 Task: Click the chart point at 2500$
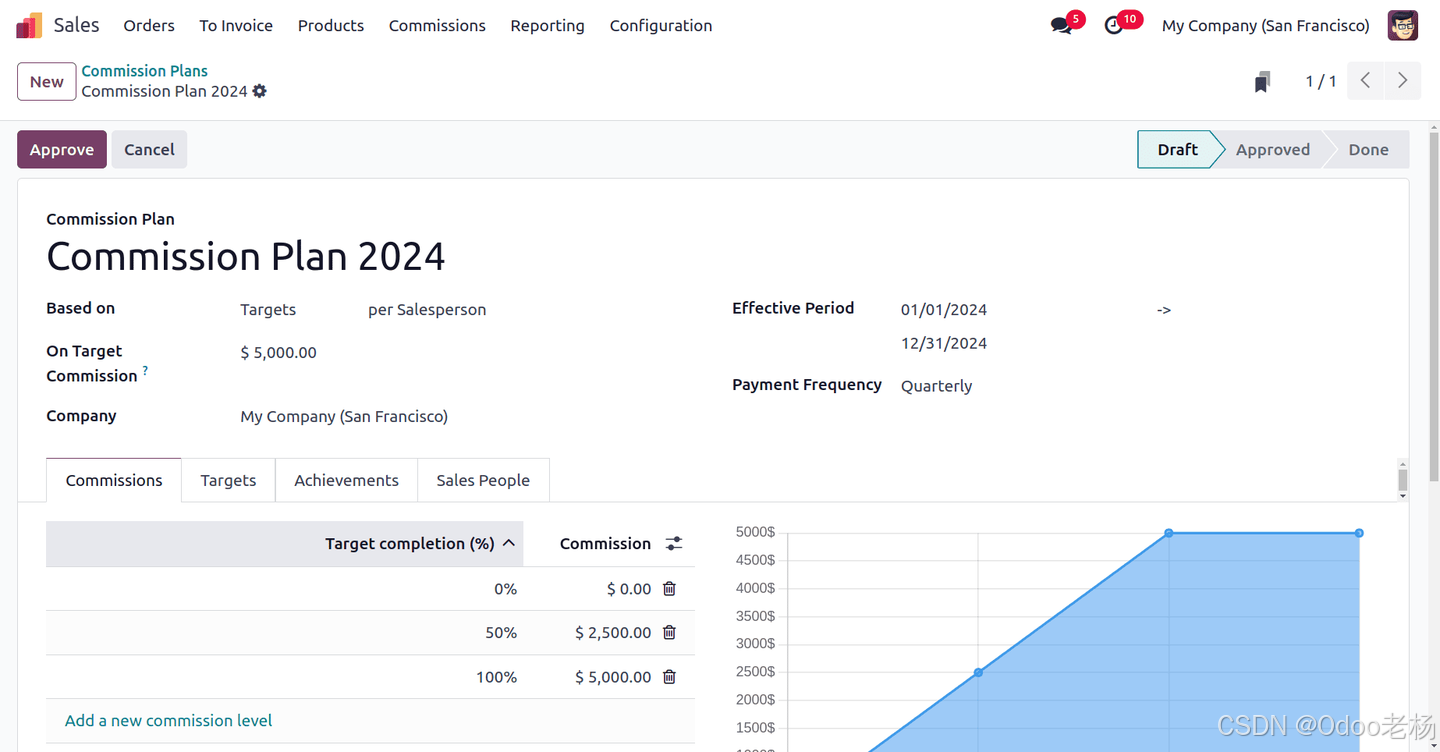[x=978, y=672]
